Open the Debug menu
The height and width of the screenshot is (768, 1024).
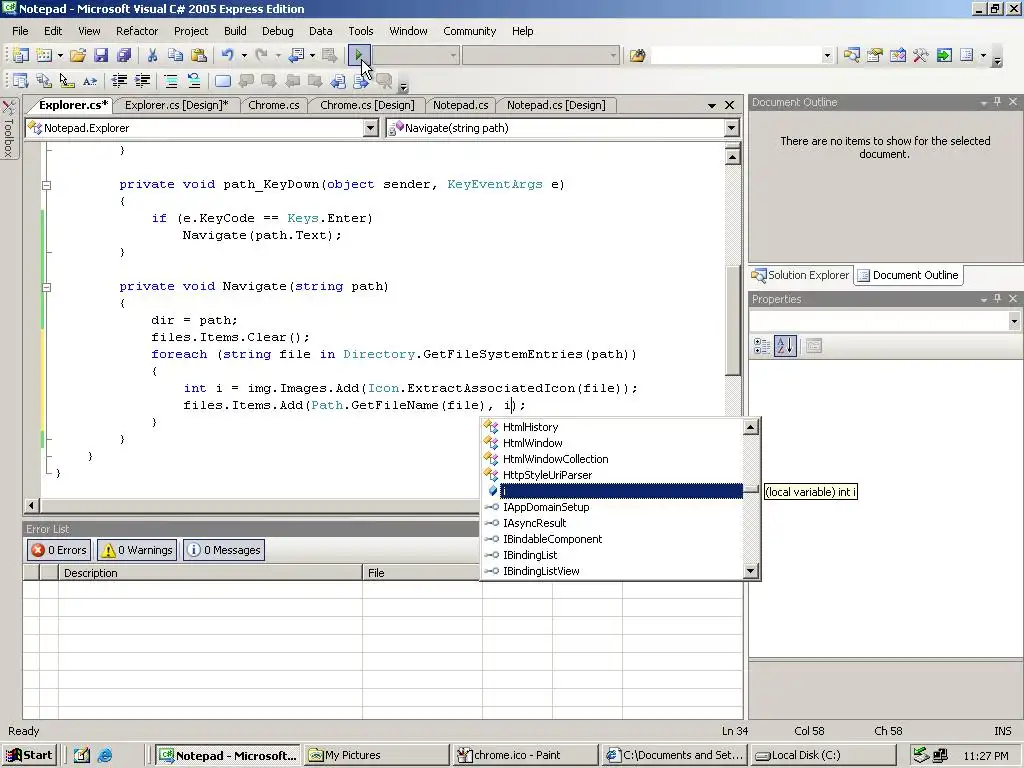tap(278, 31)
